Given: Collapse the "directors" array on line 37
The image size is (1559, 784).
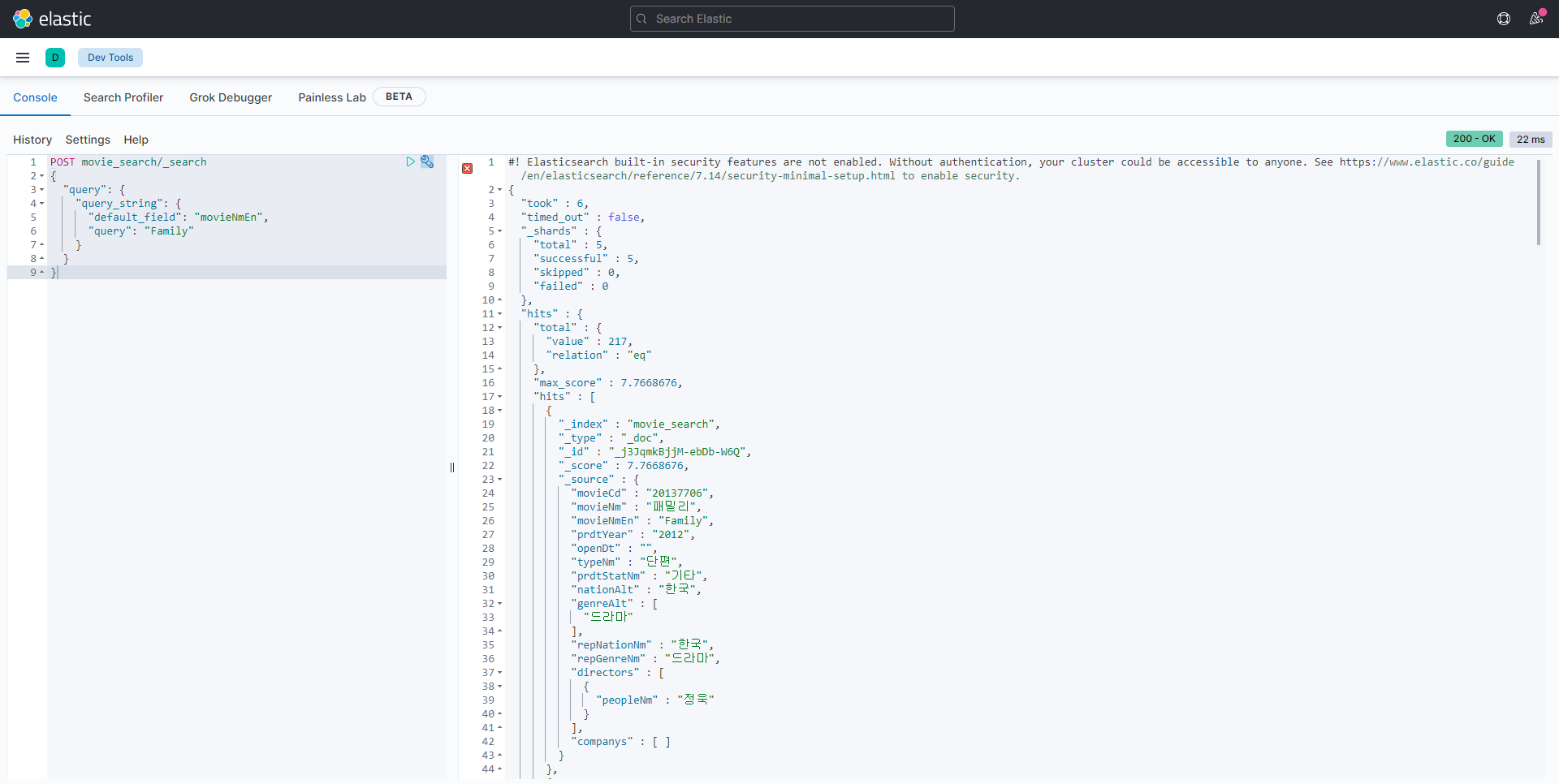Looking at the screenshot, I should click(500, 673).
